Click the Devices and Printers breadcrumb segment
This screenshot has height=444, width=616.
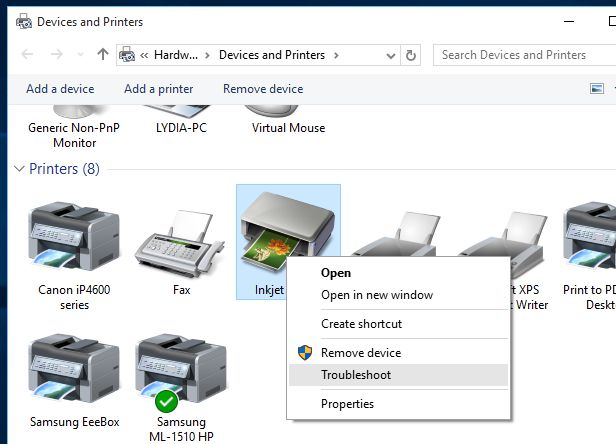[272, 55]
